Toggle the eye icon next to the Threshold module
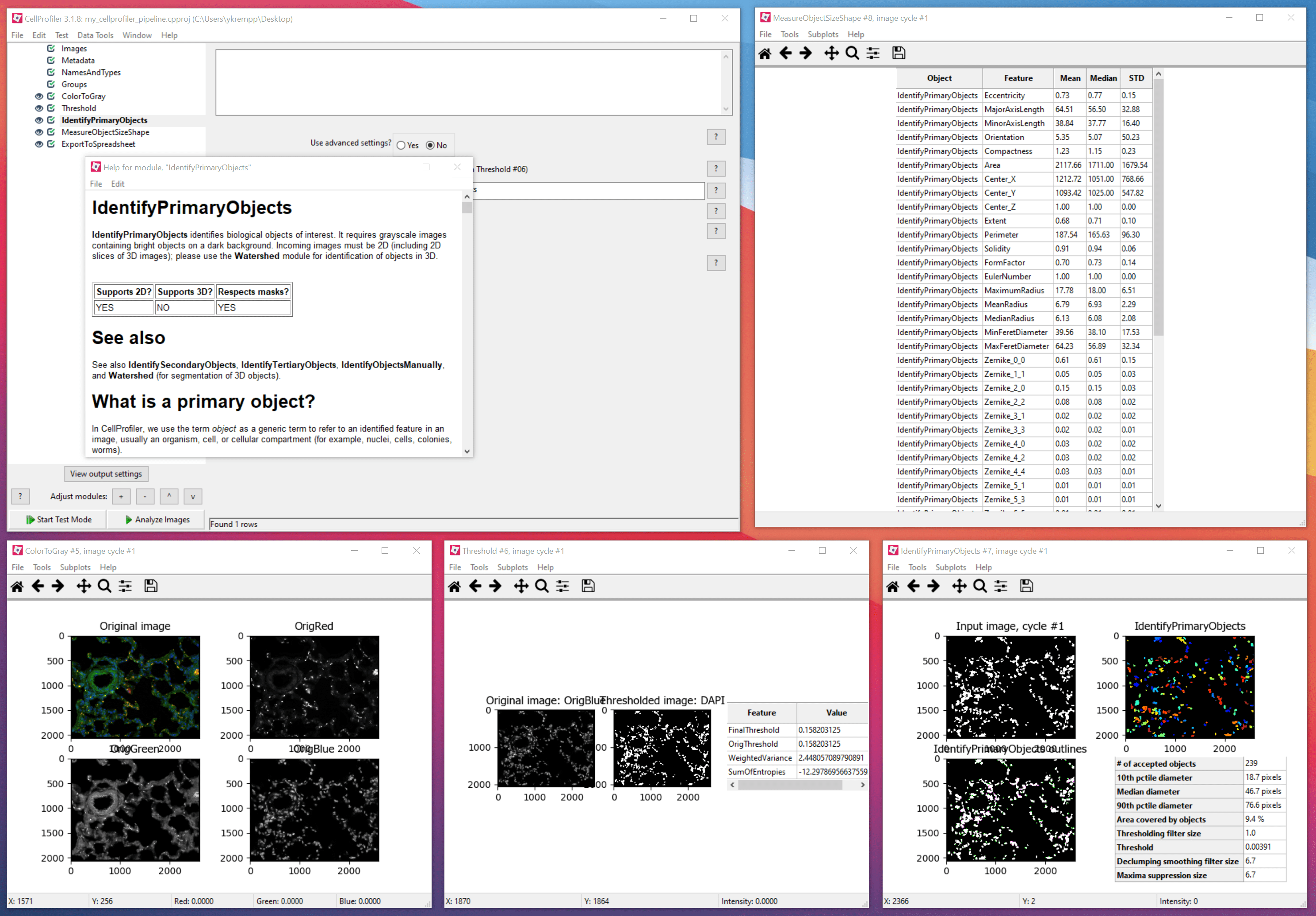The width and height of the screenshot is (1316, 916). pyautogui.click(x=39, y=108)
